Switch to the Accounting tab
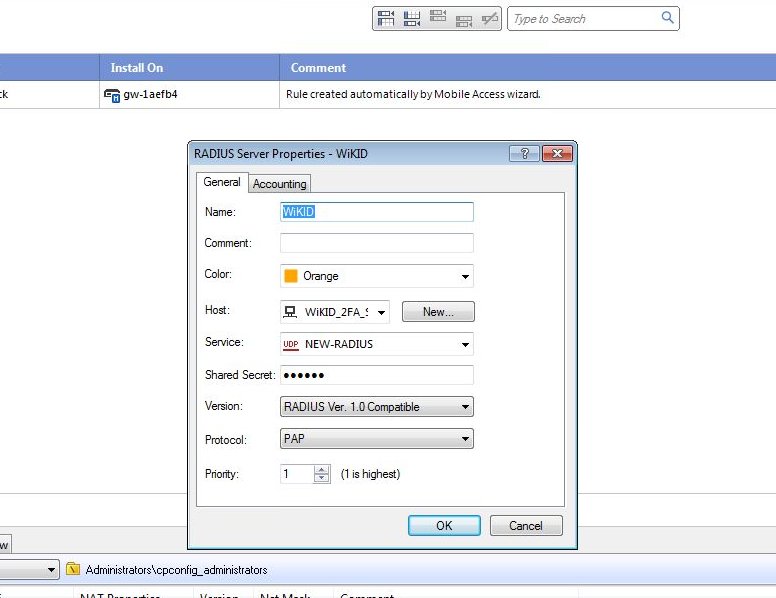Viewport: 776px width, 598px height. tap(279, 184)
